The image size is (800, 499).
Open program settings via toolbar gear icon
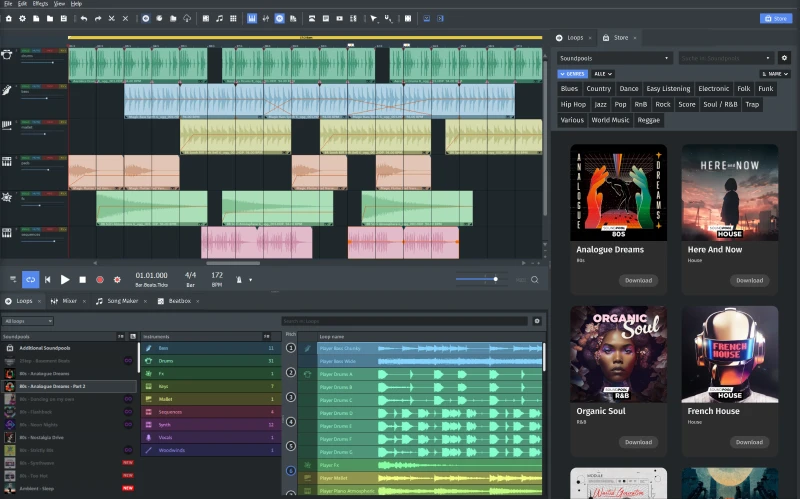pyautogui.click(x=22, y=18)
